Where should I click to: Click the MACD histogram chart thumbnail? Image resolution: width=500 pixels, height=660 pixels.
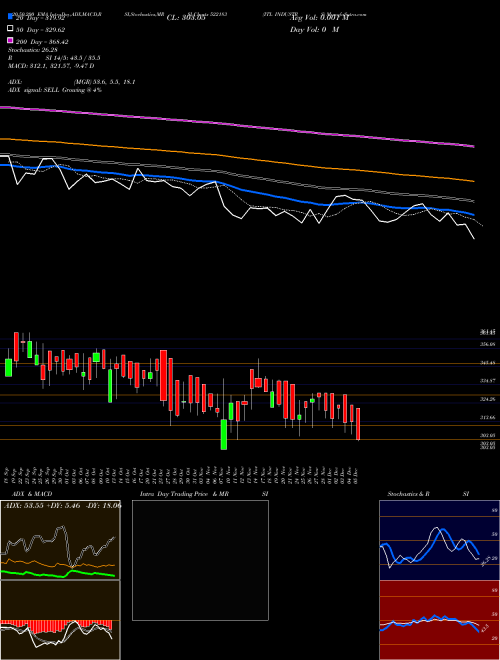pyautogui.click(x=60, y=620)
